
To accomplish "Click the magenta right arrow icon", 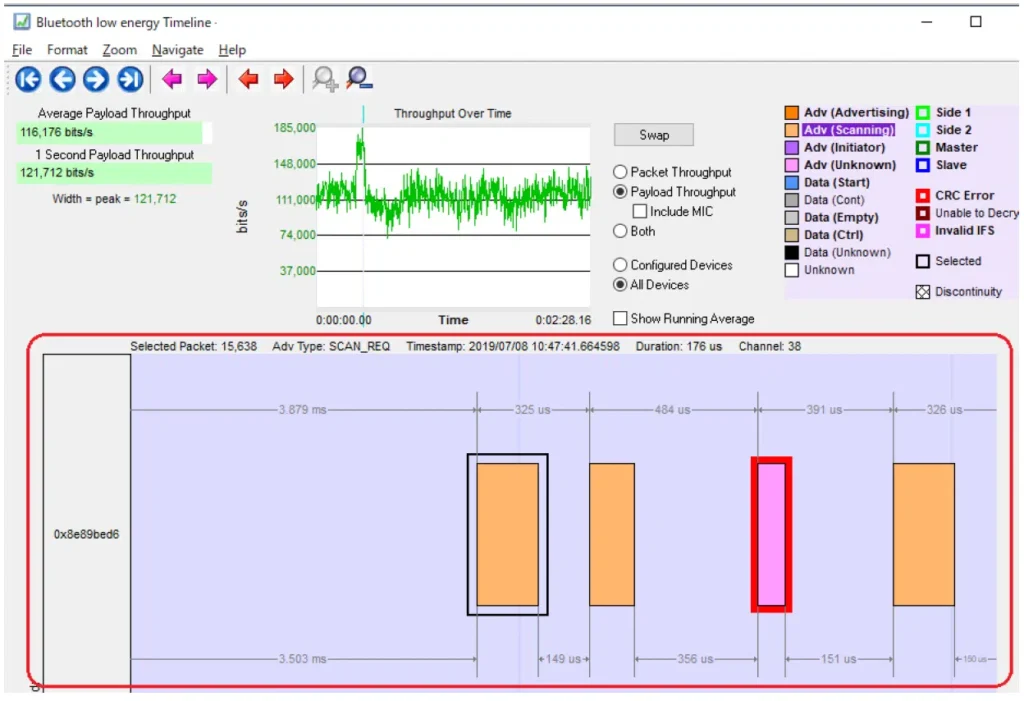I will 207,79.
